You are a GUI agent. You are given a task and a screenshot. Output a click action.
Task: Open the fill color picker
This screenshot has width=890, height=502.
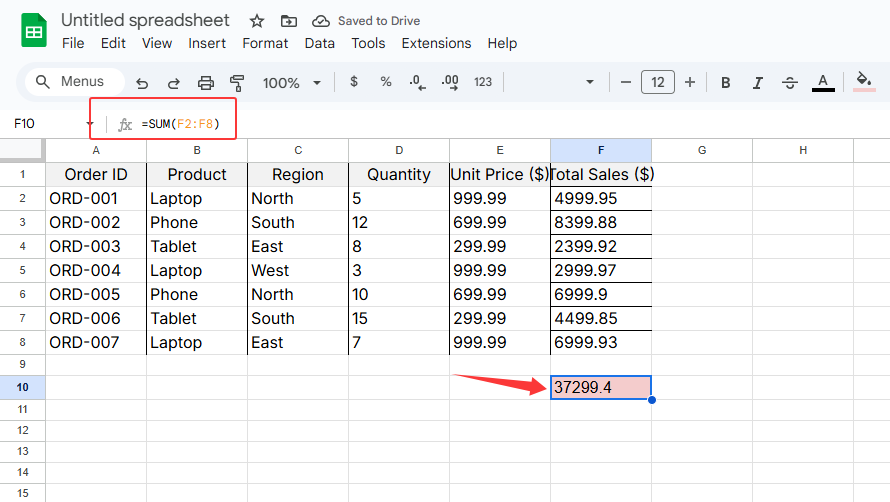[865, 82]
